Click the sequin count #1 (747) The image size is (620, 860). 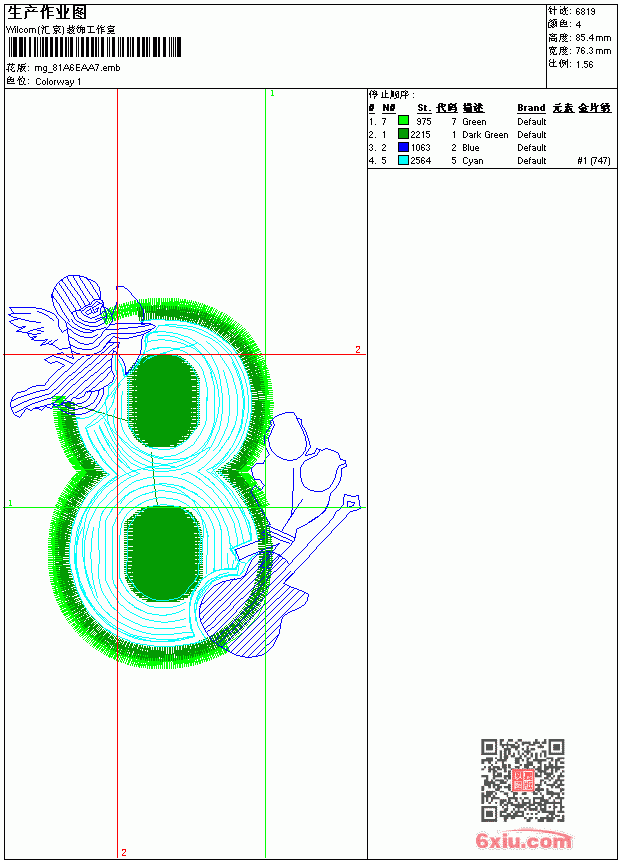594,160
